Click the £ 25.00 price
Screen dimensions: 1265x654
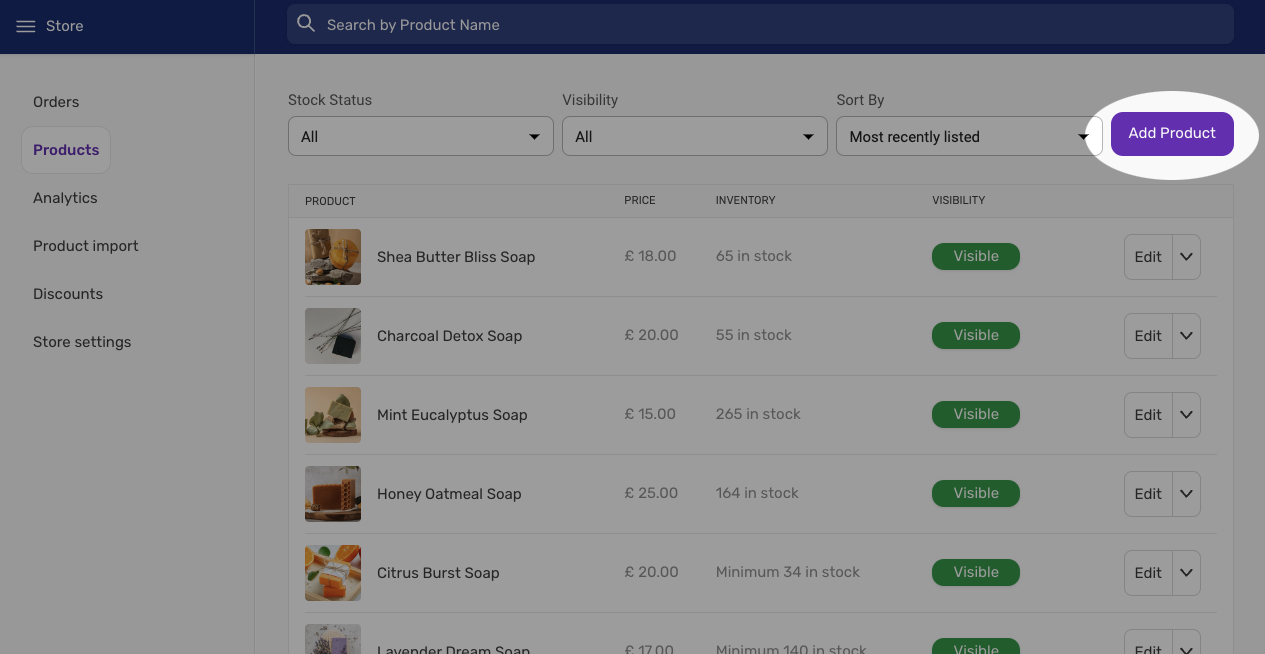coord(651,493)
